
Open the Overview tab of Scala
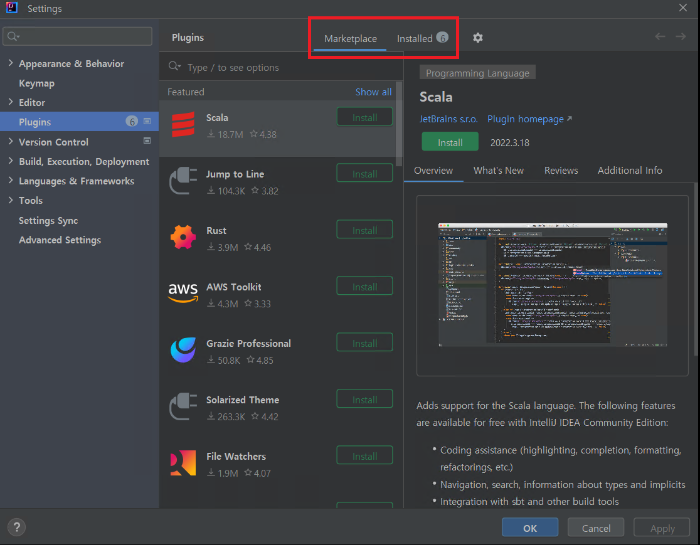(433, 171)
